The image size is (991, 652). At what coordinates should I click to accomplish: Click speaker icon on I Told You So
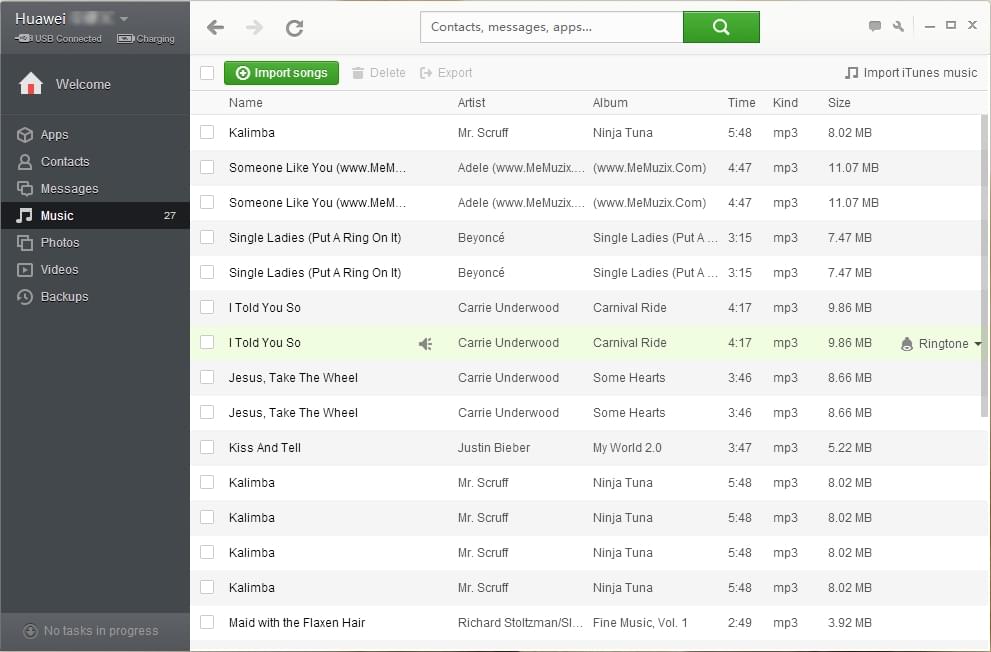pos(425,343)
